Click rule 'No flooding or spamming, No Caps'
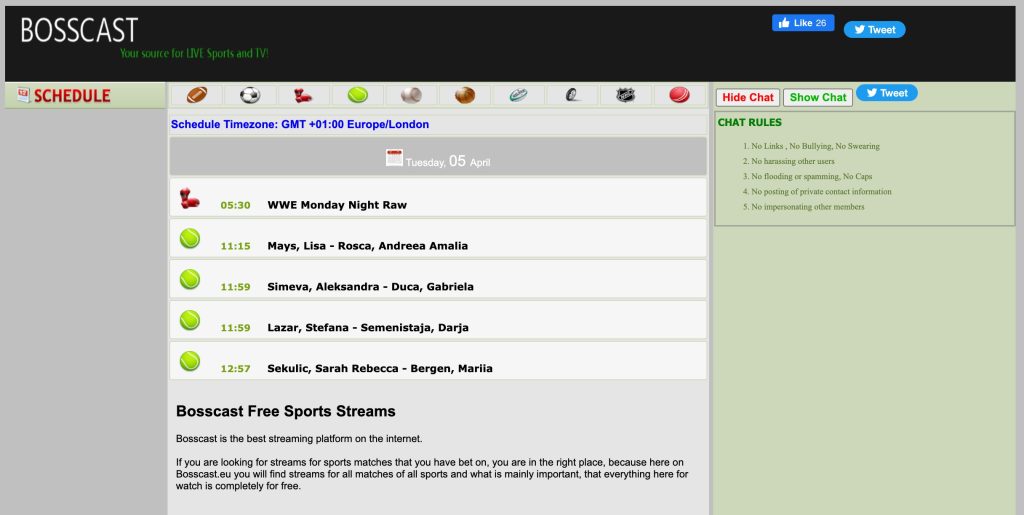 (812, 176)
